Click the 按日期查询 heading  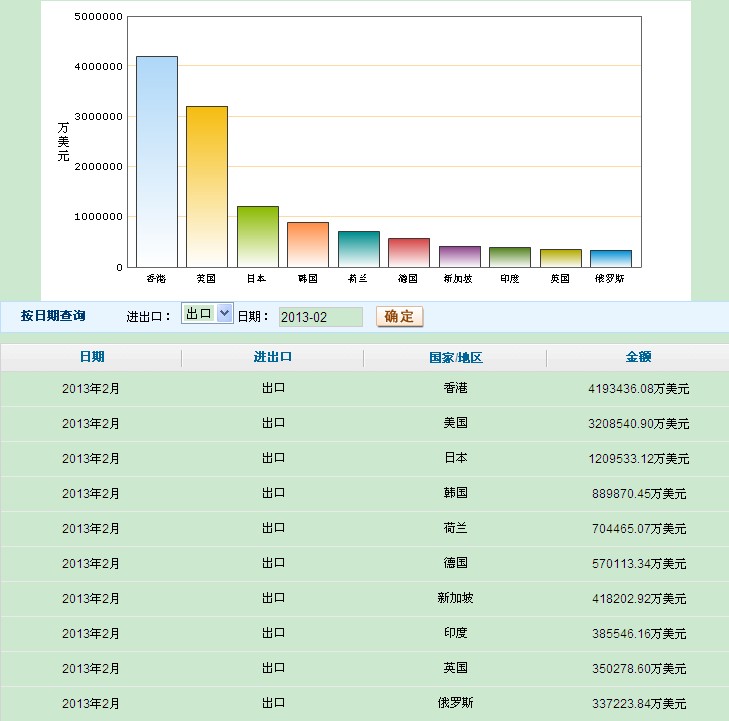[53, 316]
